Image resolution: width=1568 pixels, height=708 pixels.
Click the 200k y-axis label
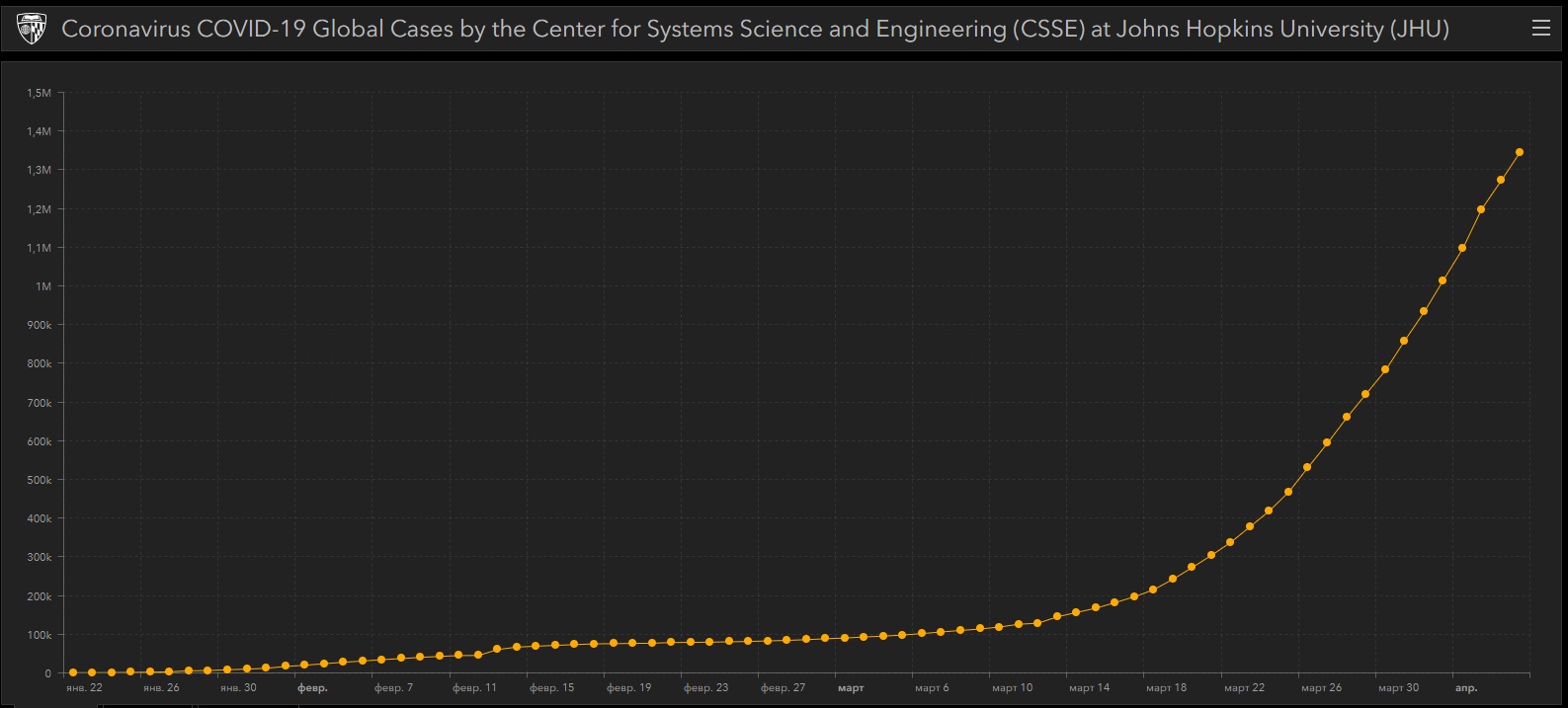[x=40, y=596]
